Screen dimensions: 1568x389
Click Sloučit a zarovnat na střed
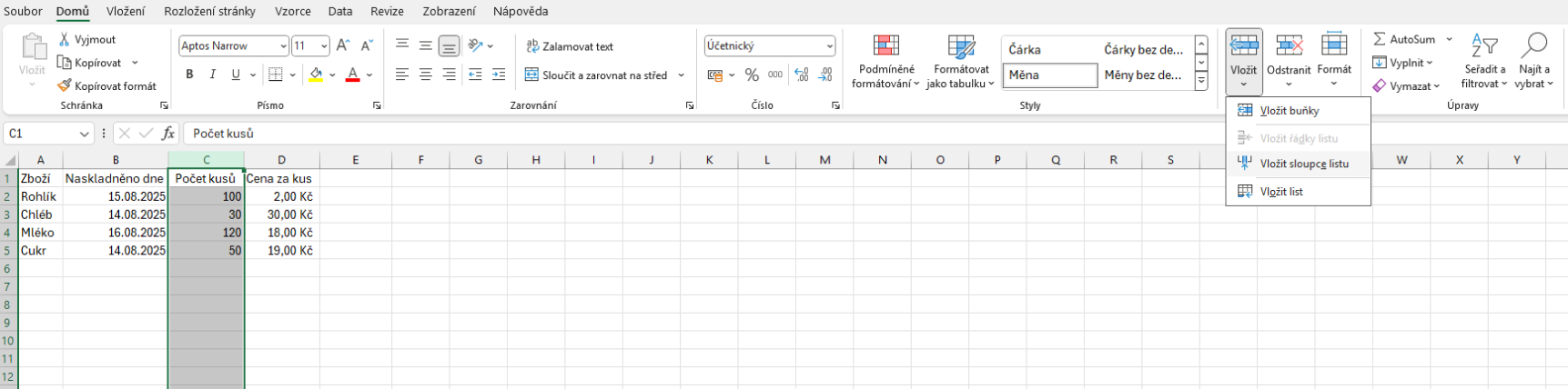click(597, 75)
